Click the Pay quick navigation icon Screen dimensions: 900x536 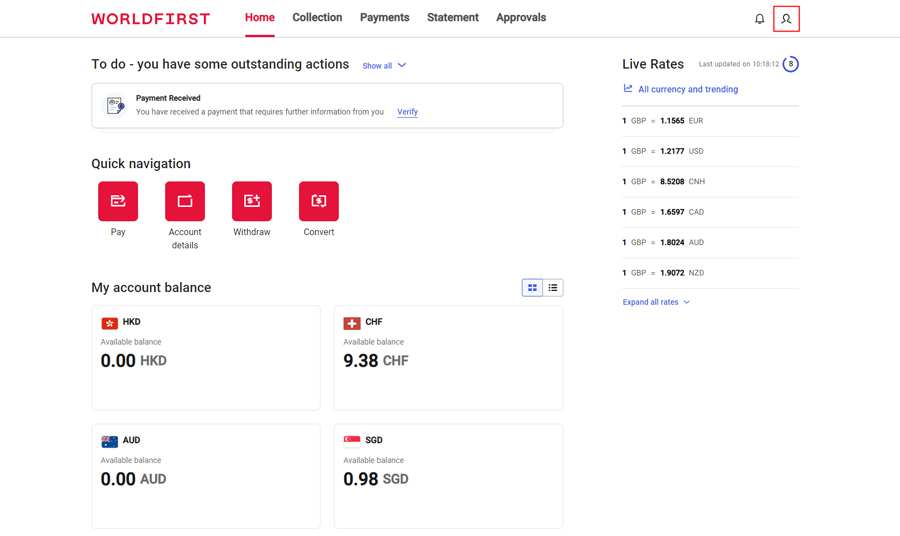(118, 201)
